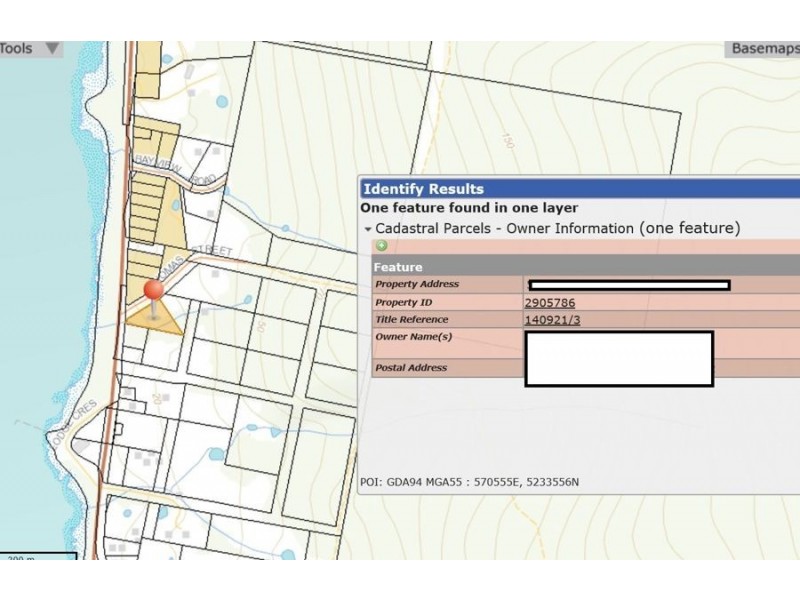Click the Bay View Road label on map

coord(175,171)
